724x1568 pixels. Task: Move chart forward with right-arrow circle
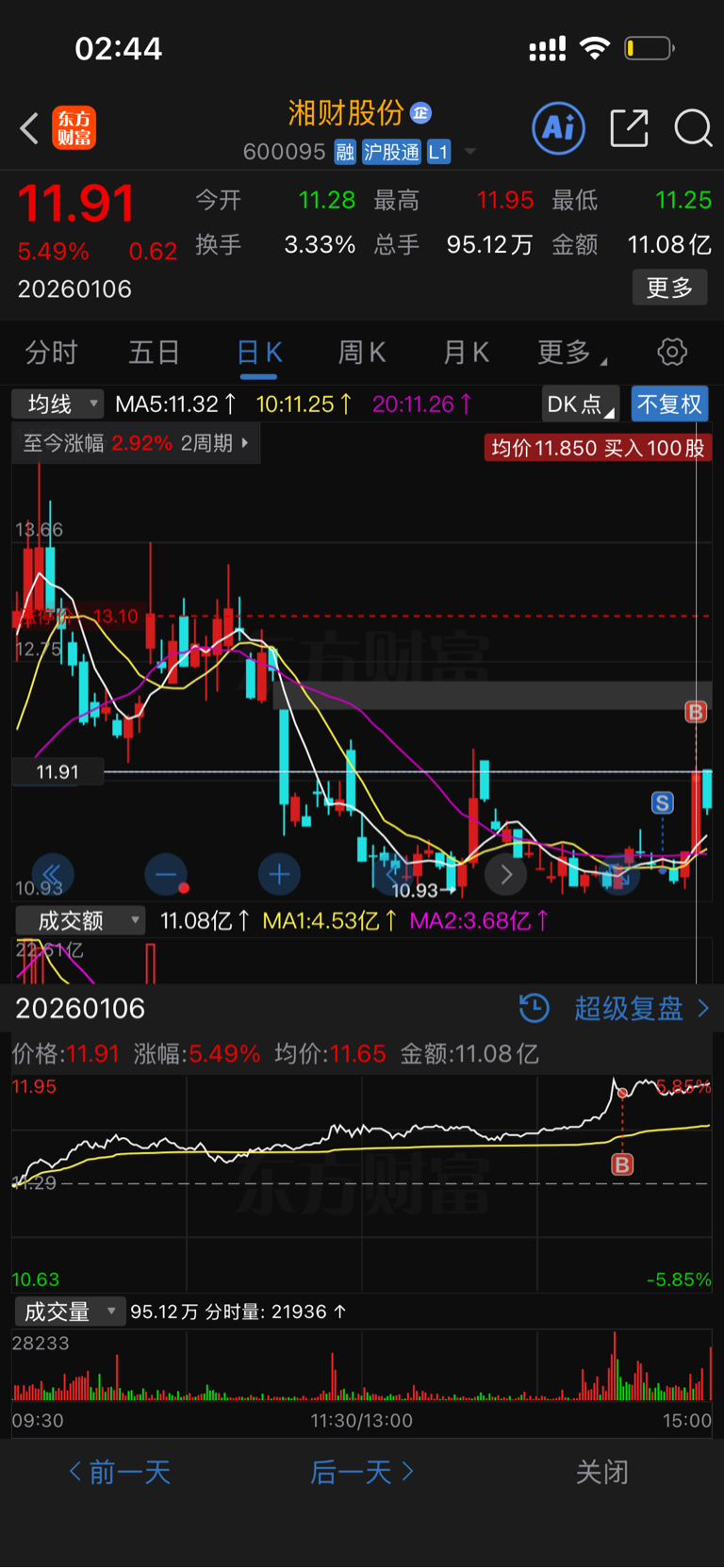506,875
